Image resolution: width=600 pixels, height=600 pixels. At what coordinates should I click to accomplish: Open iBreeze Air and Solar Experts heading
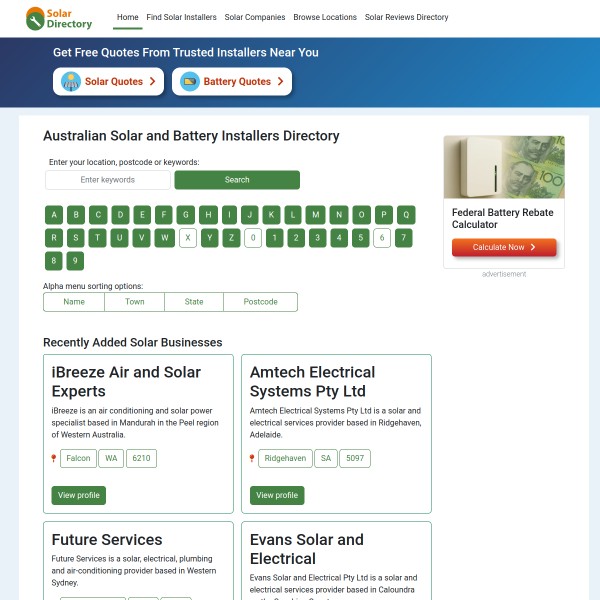click(x=126, y=382)
